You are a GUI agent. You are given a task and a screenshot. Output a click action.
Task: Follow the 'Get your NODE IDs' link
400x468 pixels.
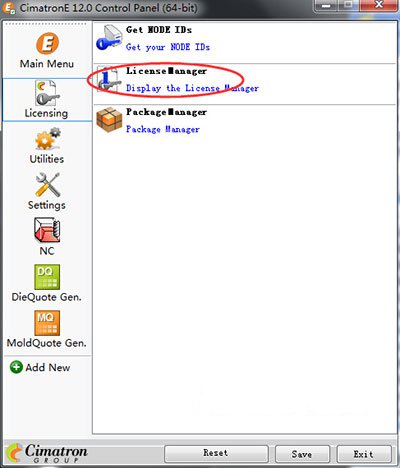coord(168,47)
